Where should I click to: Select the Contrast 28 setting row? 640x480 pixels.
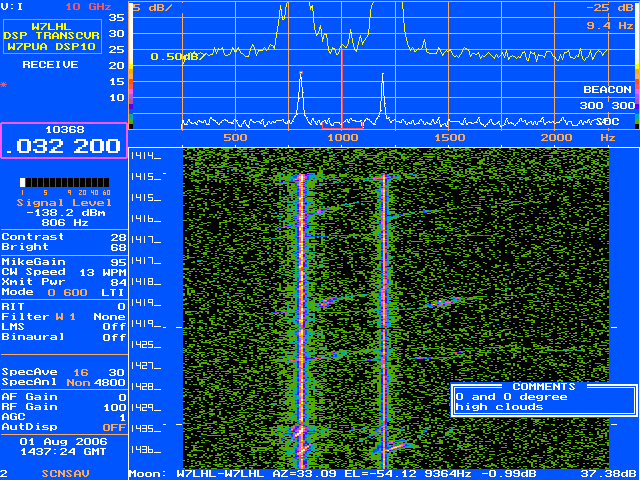click(x=64, y=237)
